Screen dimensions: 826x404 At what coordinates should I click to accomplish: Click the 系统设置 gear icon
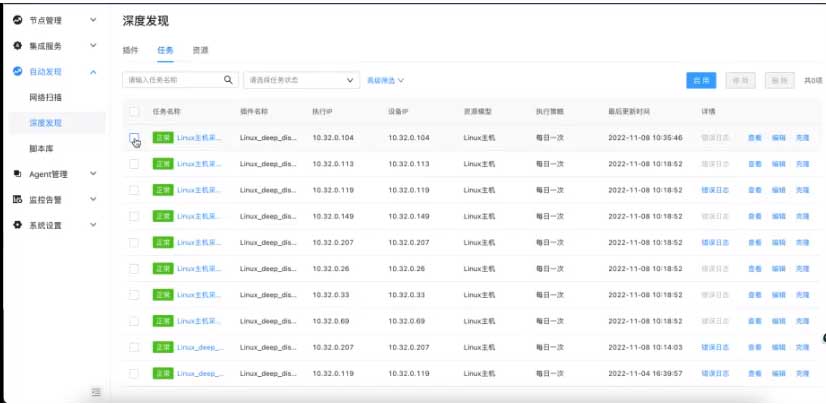(x=17, y=225)
